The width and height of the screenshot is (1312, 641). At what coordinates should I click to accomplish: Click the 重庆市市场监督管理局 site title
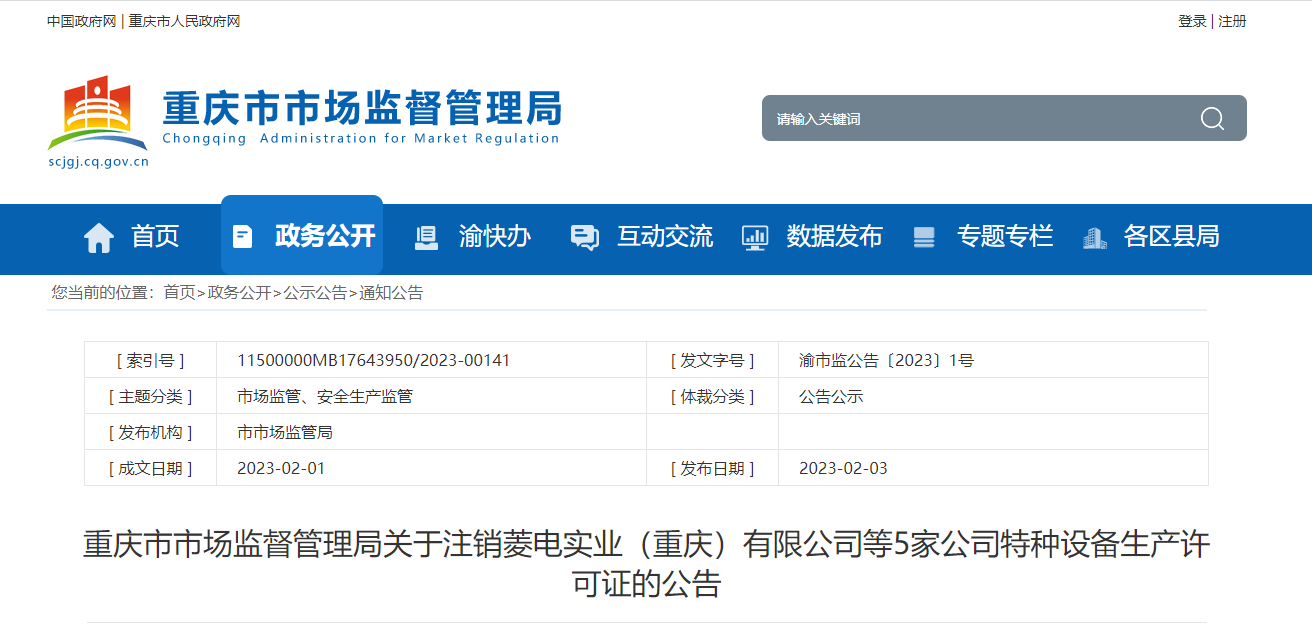tap(362, 107)
